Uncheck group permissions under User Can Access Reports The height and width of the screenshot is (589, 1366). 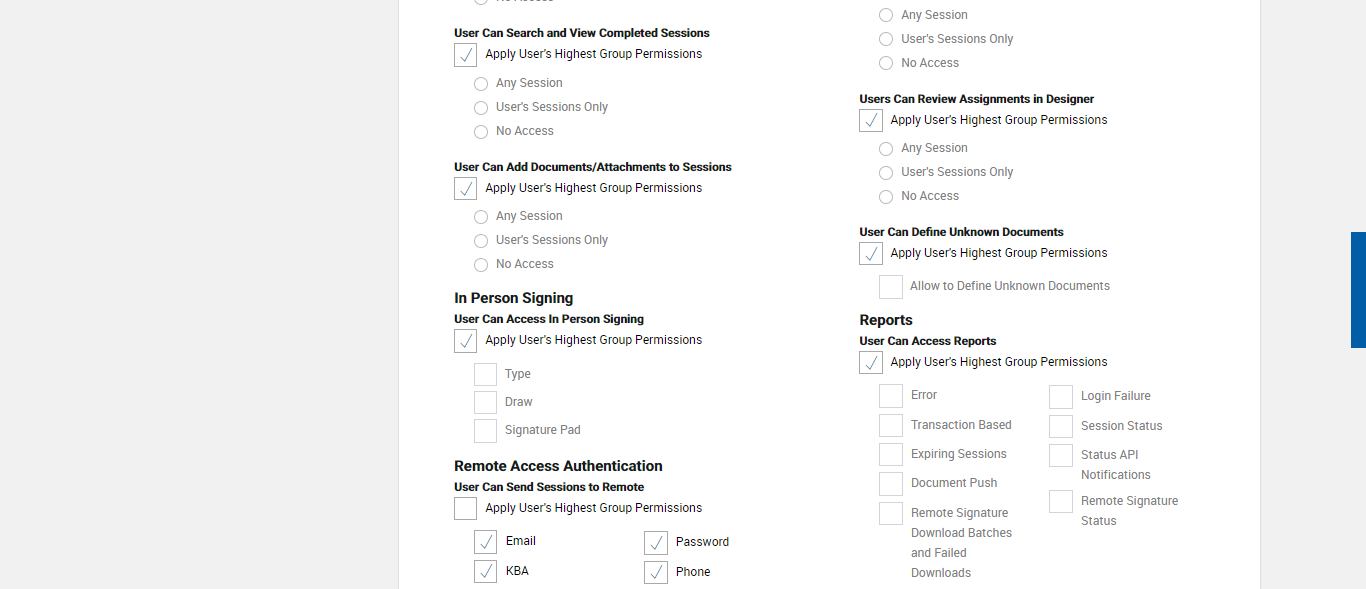[871, 363]
